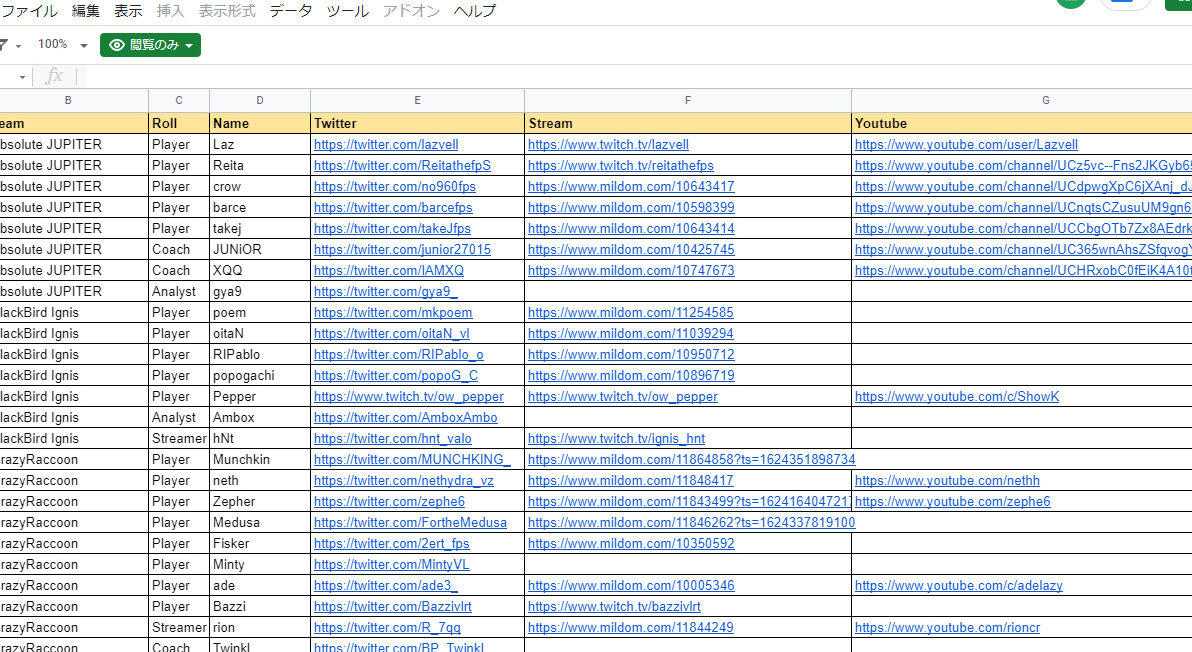
Task: Click the Stream header cell
Action: coord(688,123)
